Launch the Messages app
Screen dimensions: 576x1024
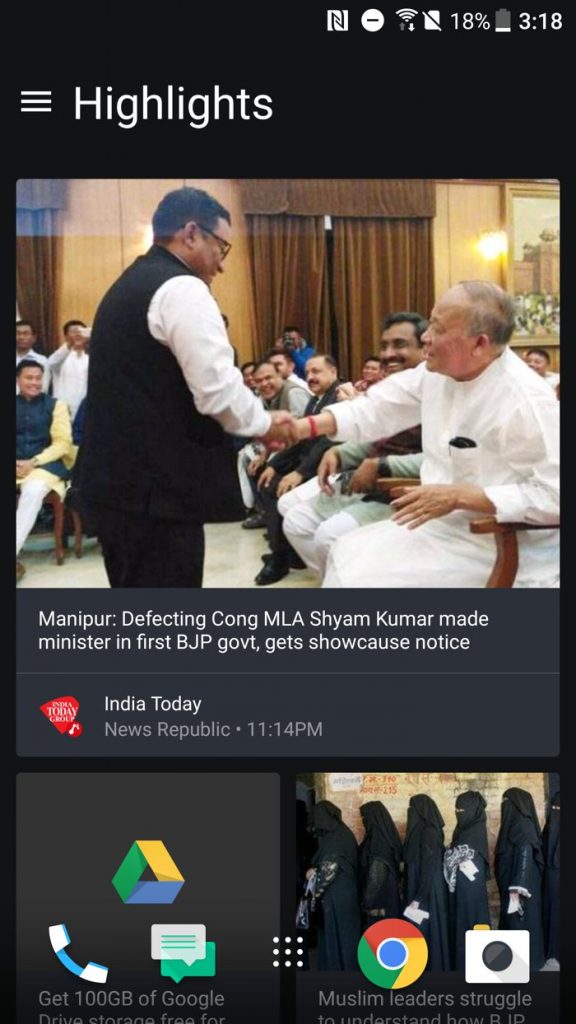(x=183, y=953)
